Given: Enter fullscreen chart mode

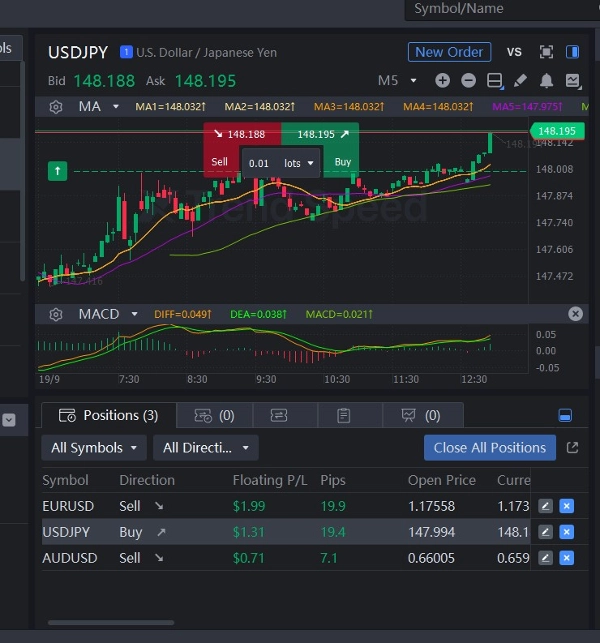Looking at the screenshot, I should [546, 52].
